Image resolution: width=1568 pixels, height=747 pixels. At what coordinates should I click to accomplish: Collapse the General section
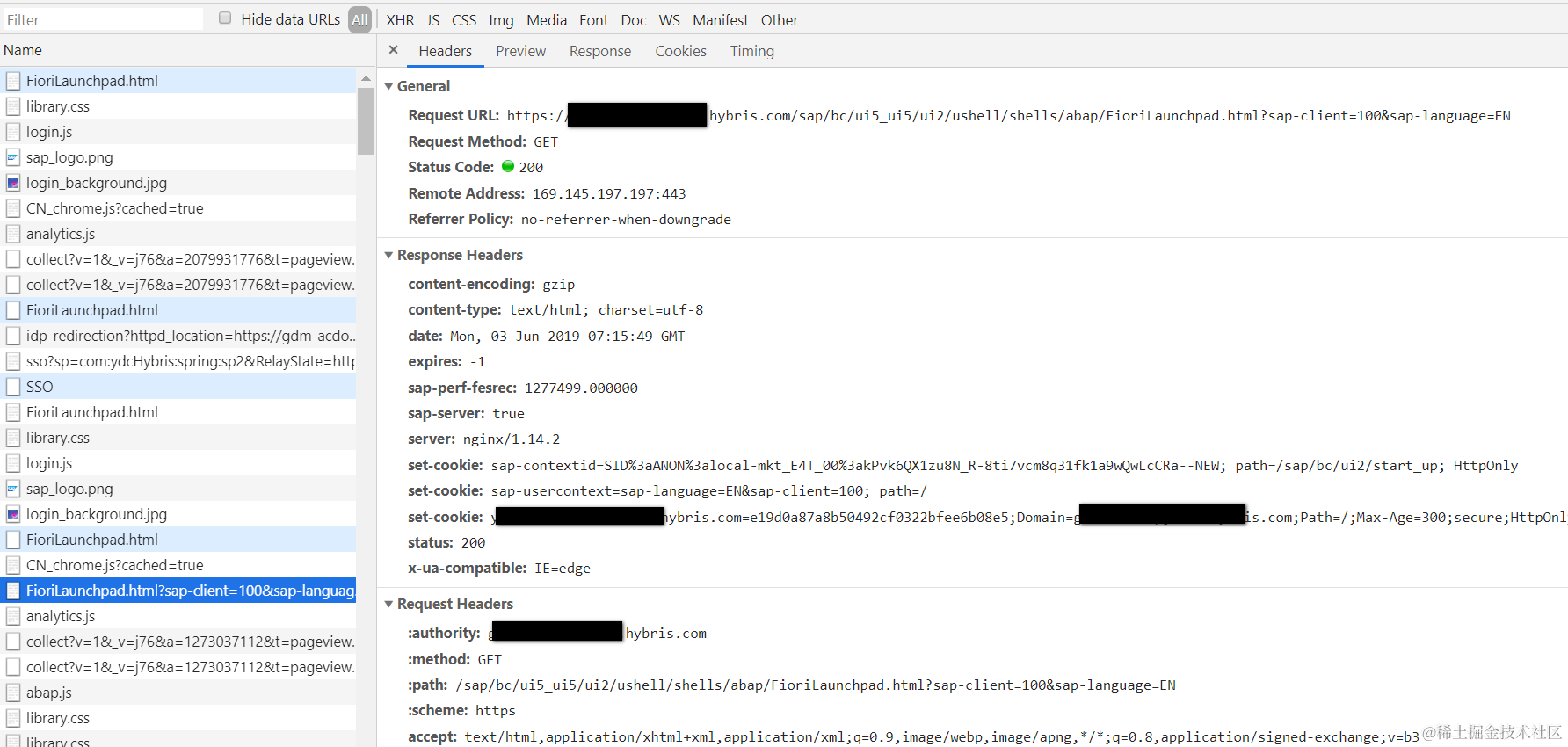point(388,86)
